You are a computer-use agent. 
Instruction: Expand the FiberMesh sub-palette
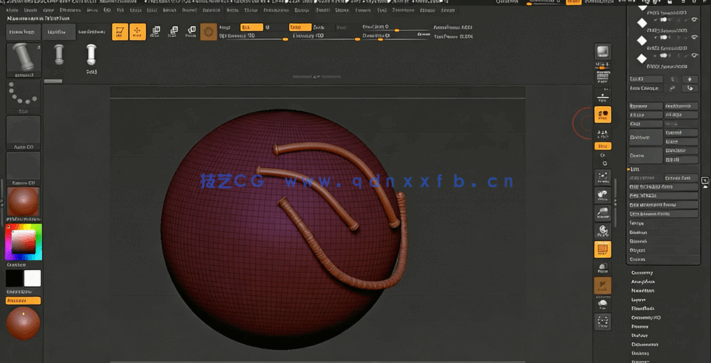(643, 308)
